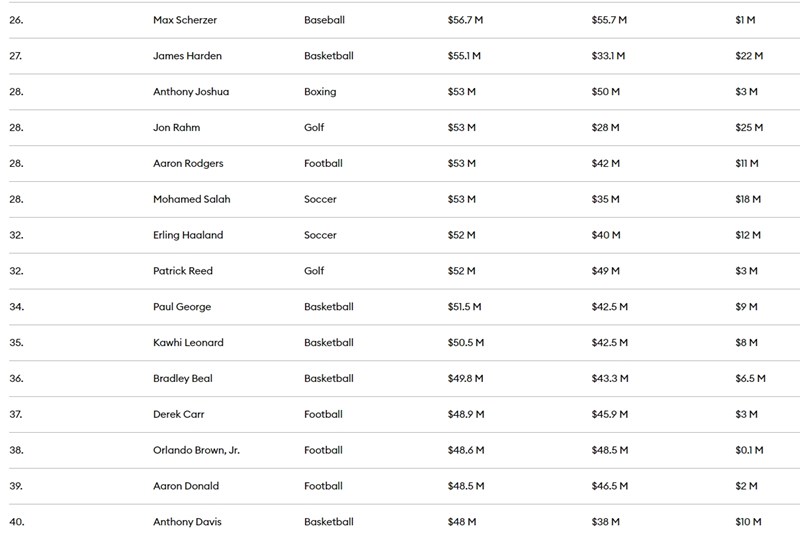The height and width of the screenshot is (539, 800).
Task: Click the $56.7 M total earnings value
Action: 465,20
